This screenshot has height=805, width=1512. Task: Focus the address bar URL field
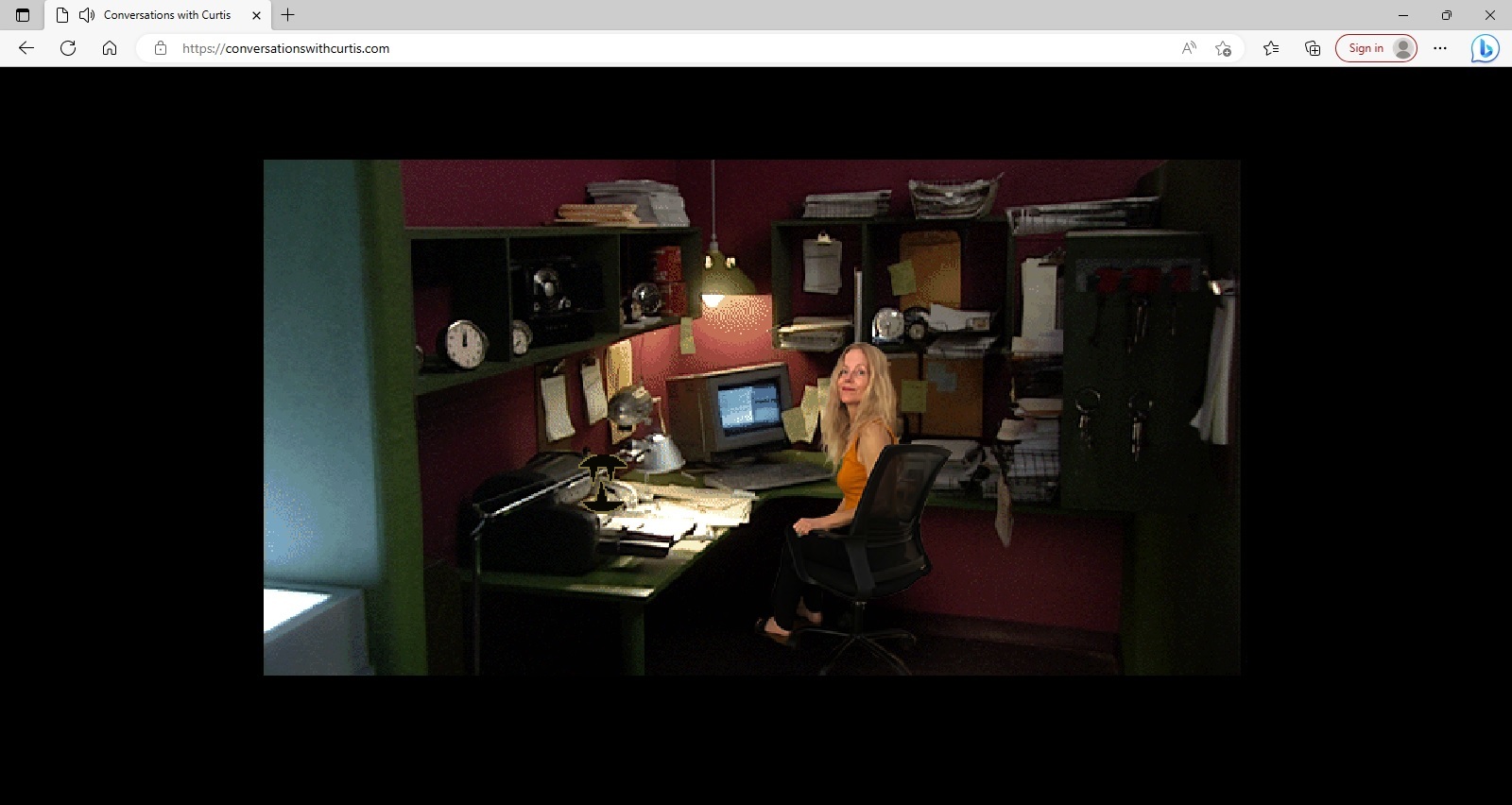(x=661, y=48)
